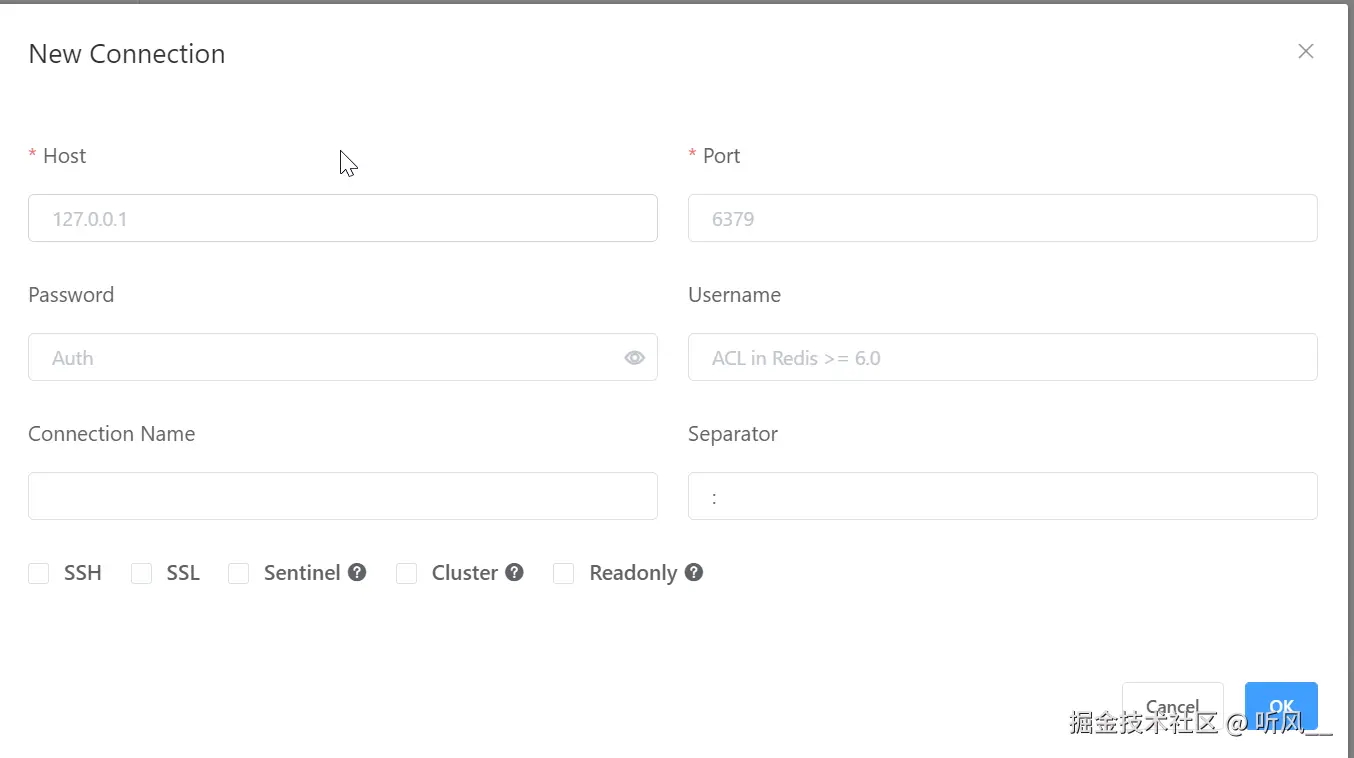Select the Username ACL field

(1002, 358)
